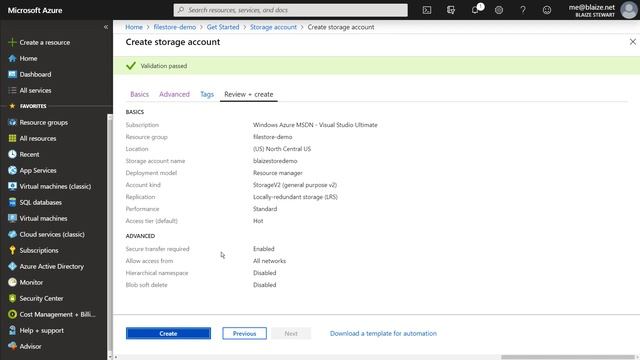This screenshot has height=360, width=640.
Task: Open Storage account breadcrumb link
Action: point(273,27)
